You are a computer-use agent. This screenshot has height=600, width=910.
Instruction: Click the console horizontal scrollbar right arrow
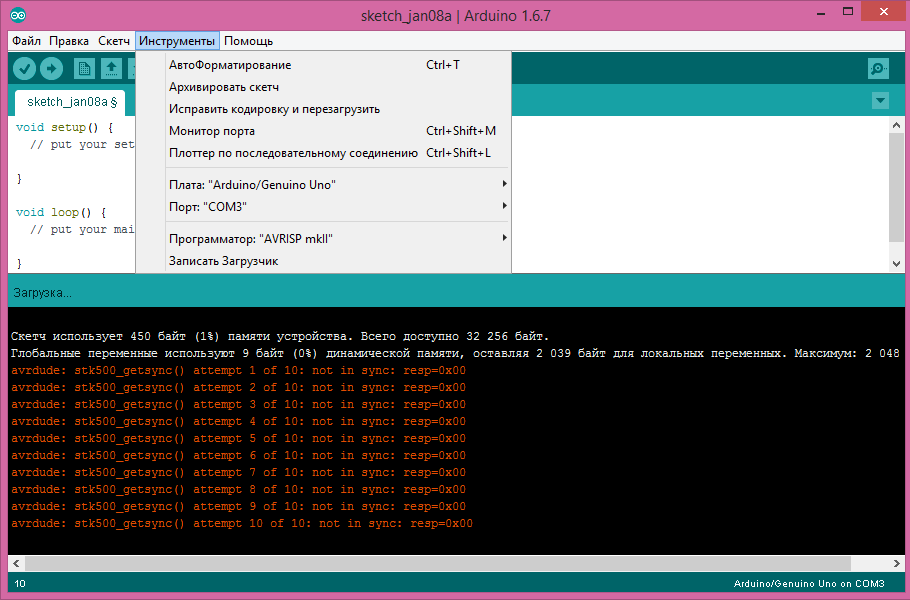click(895, 563)
